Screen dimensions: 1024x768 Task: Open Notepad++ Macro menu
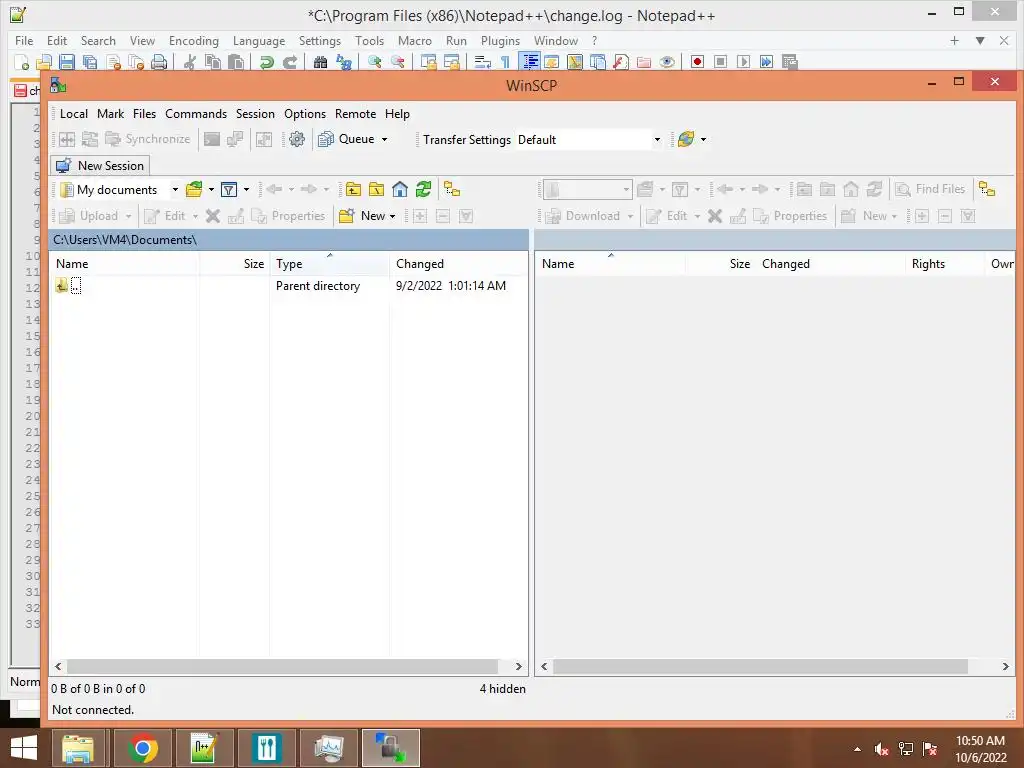click(x=415, y=40)
